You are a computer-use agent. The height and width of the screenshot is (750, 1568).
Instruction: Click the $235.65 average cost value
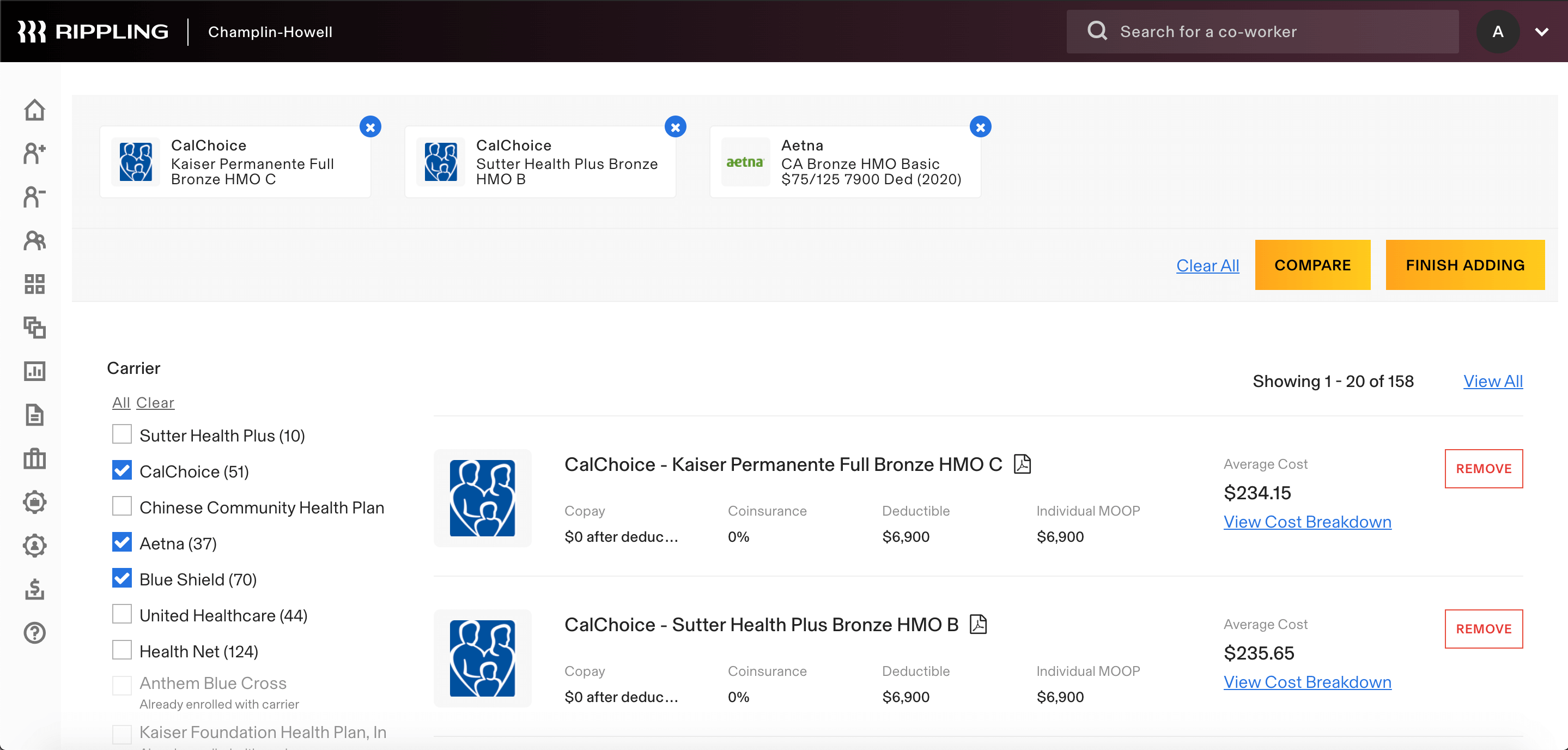click(x=1259, y=652)
